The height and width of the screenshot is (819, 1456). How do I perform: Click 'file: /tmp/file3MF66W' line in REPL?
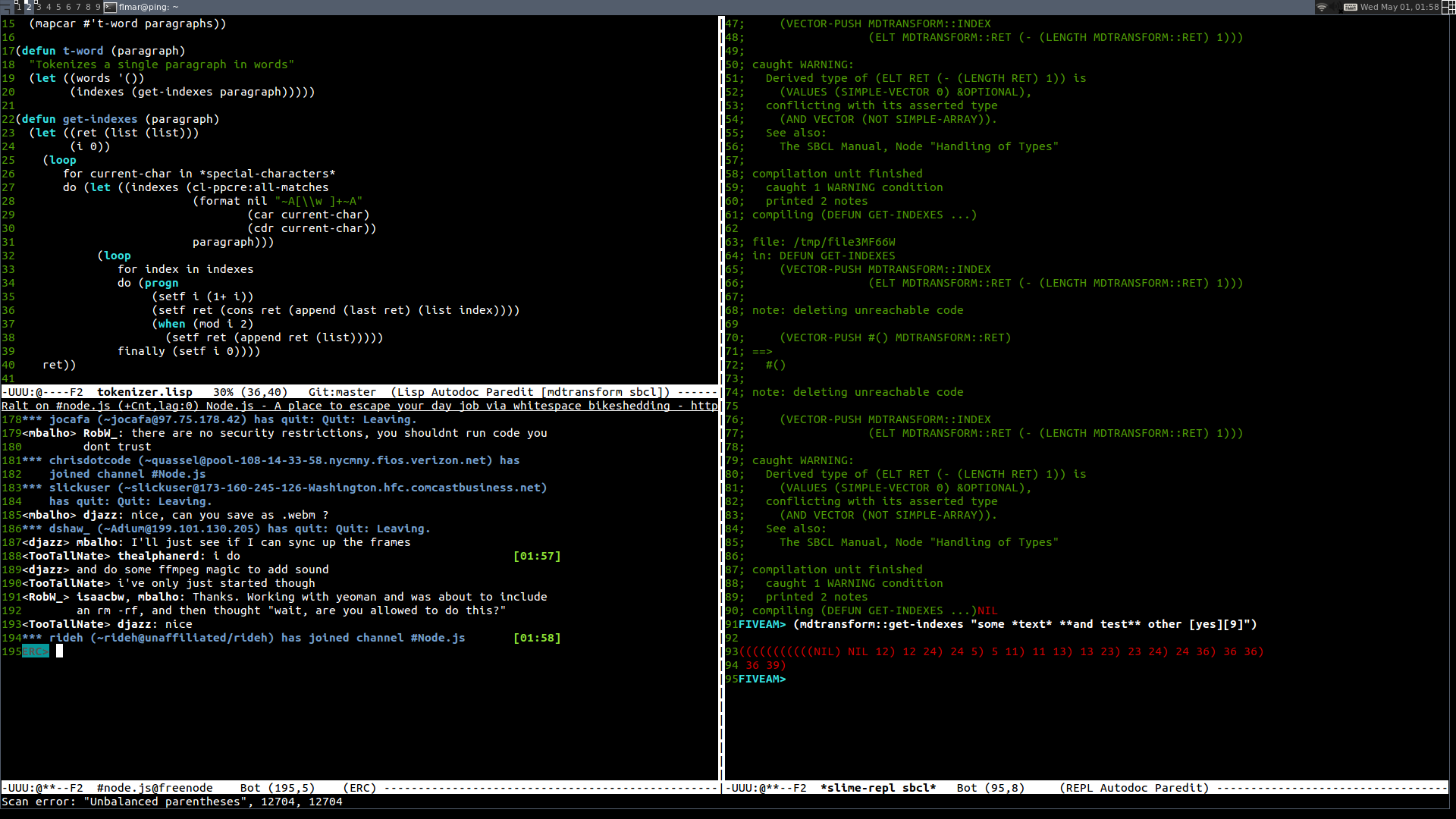click(824, 242)
